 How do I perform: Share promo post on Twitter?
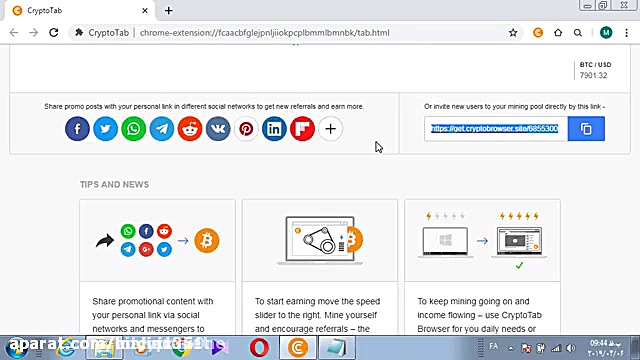pos(105,129)
